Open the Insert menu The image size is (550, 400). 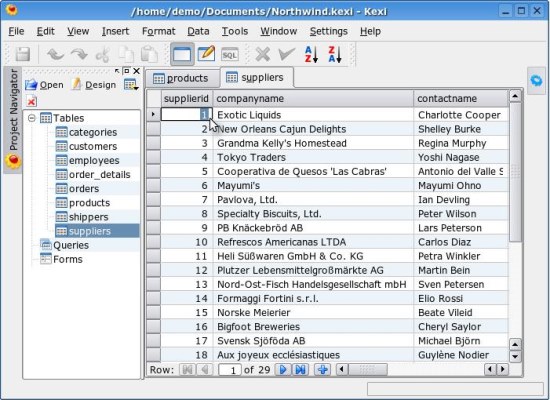point(115,31)
